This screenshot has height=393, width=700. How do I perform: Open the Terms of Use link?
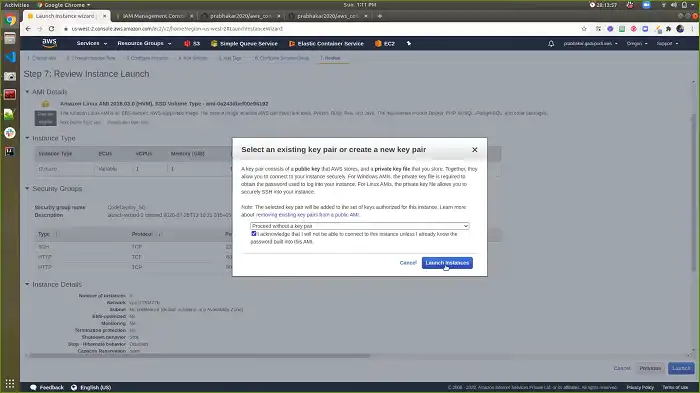point(675,387)
